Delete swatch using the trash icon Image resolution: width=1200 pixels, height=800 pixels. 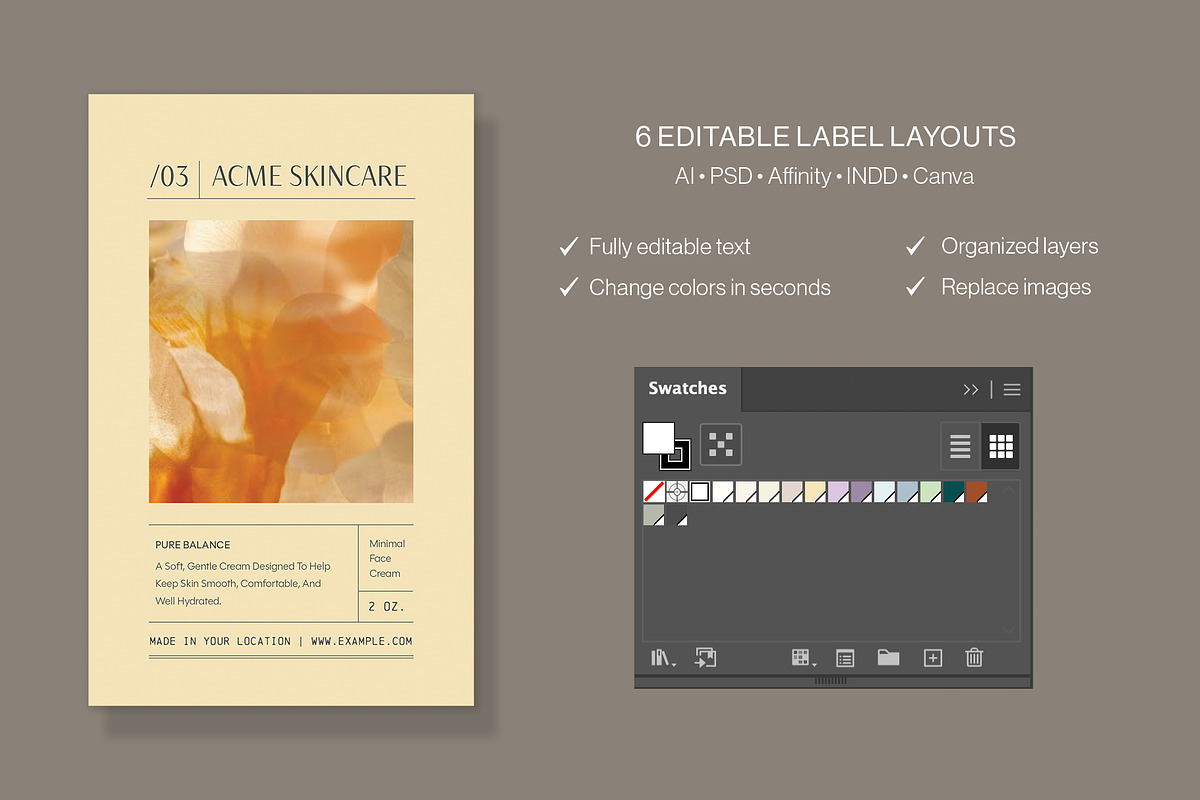(x=974, y=657)
